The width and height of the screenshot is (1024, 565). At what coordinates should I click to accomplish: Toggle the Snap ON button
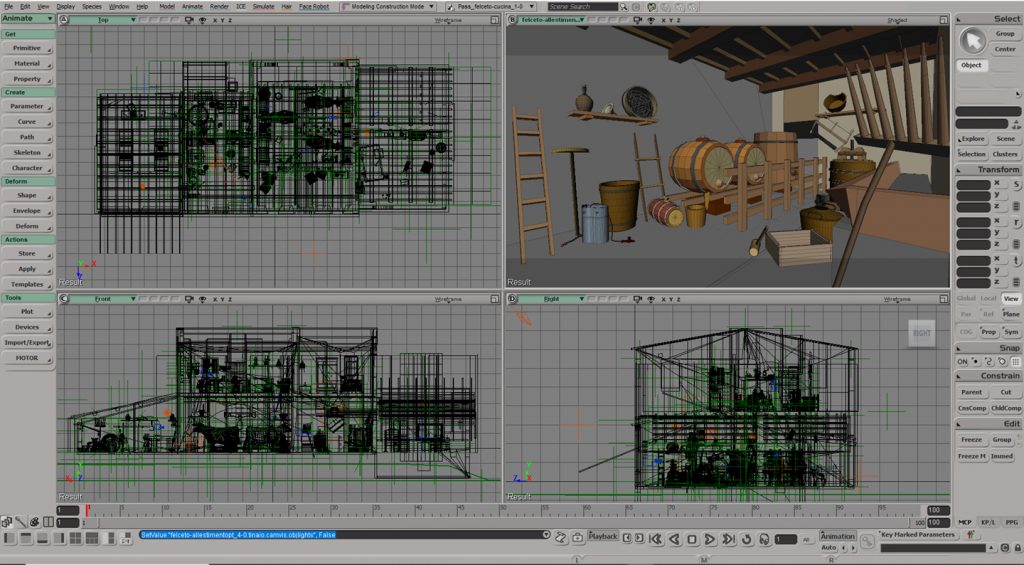coord(963,361)
